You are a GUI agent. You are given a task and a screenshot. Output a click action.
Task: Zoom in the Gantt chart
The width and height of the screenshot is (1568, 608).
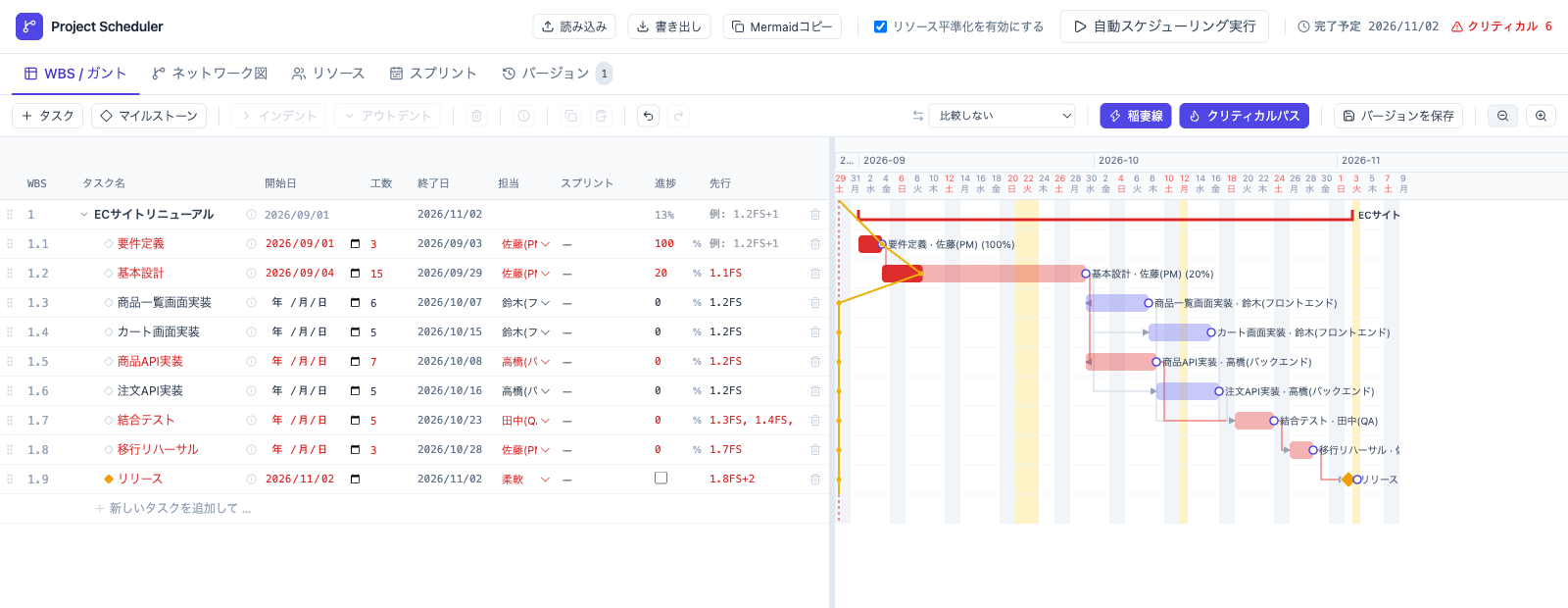[x=1541, y=116]
